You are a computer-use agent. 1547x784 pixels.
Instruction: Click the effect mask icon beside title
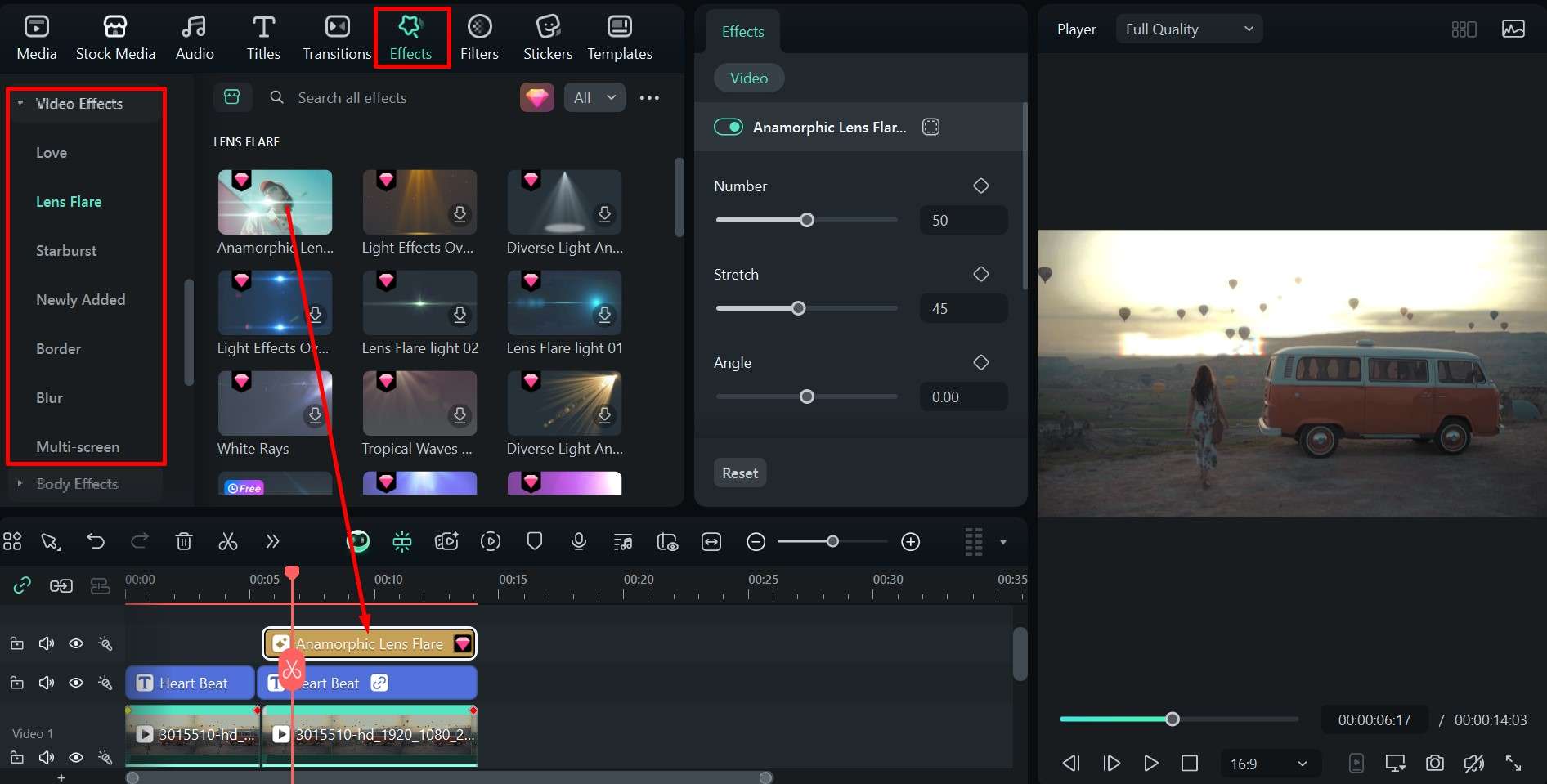tap(930, 127)
